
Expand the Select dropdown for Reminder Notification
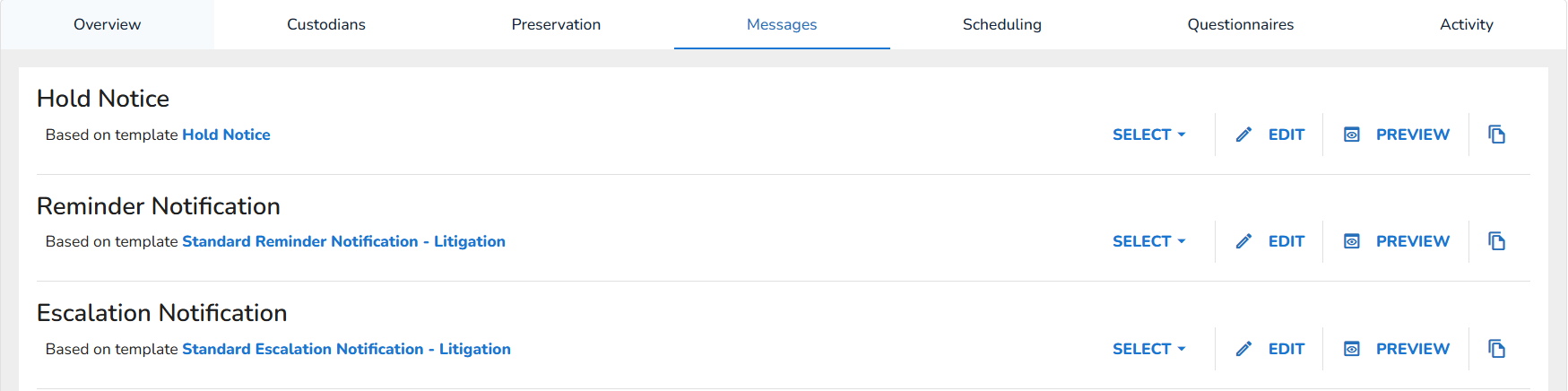pyautogui.click(x=1148, y=241)
